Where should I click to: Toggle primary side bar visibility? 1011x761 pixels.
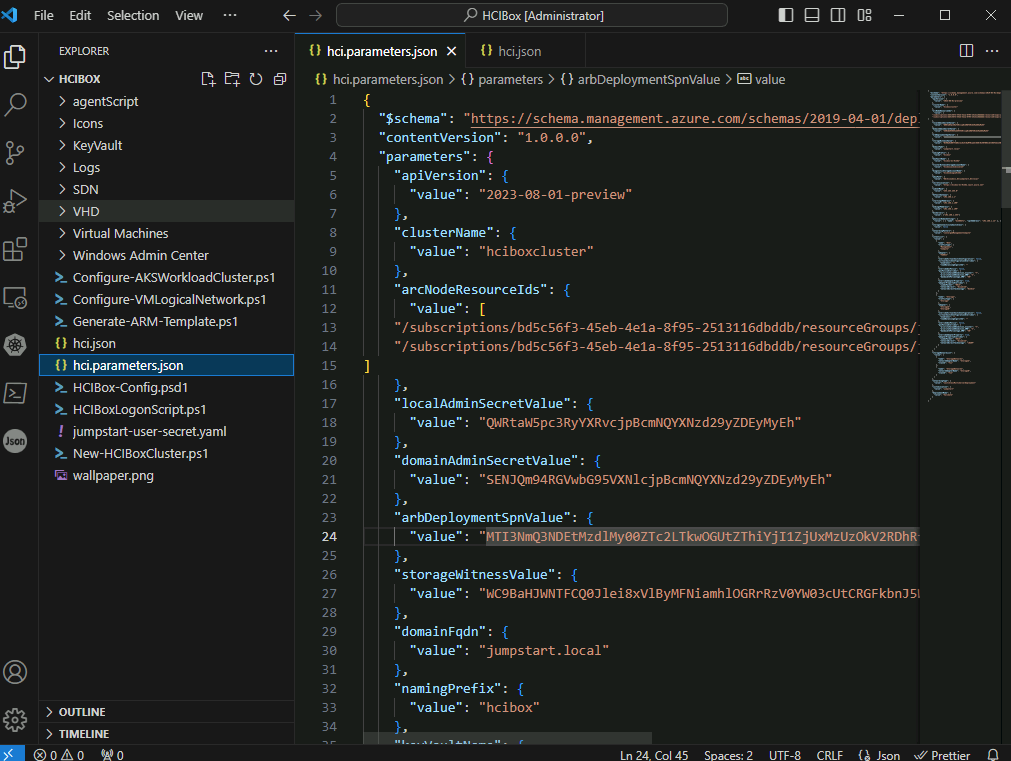click(x=786, y=15)
